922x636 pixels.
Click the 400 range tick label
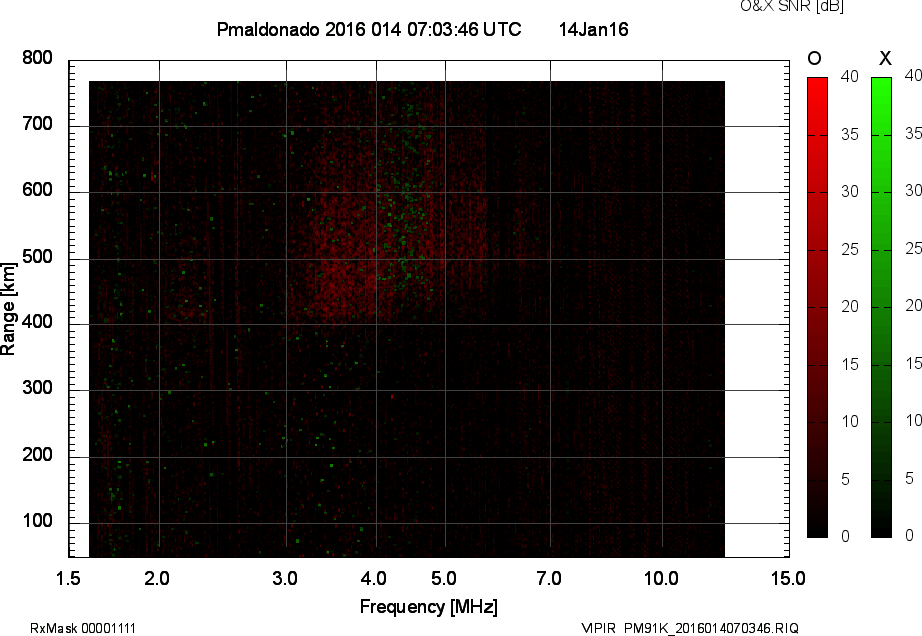point(37,322)
